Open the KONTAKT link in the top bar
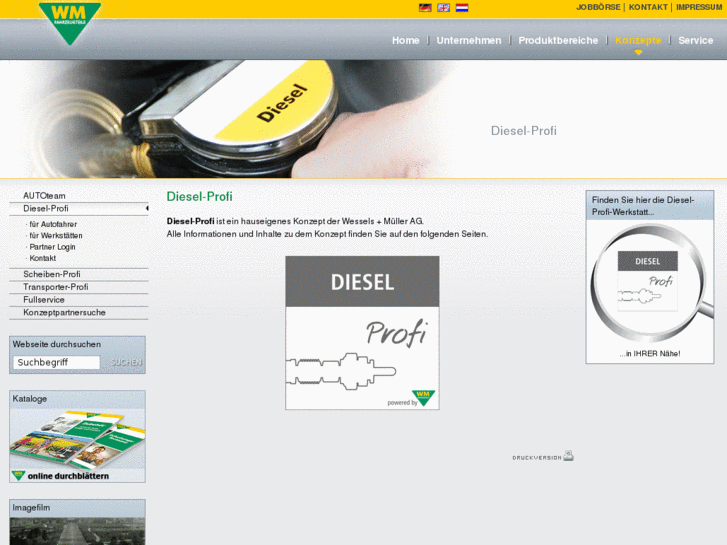727x545 pixels. [x=648, y=7]
